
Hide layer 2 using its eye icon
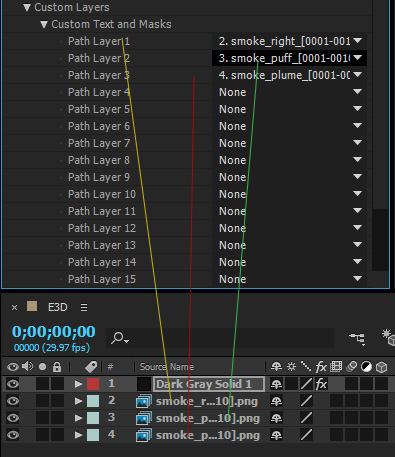pos(13,401)
